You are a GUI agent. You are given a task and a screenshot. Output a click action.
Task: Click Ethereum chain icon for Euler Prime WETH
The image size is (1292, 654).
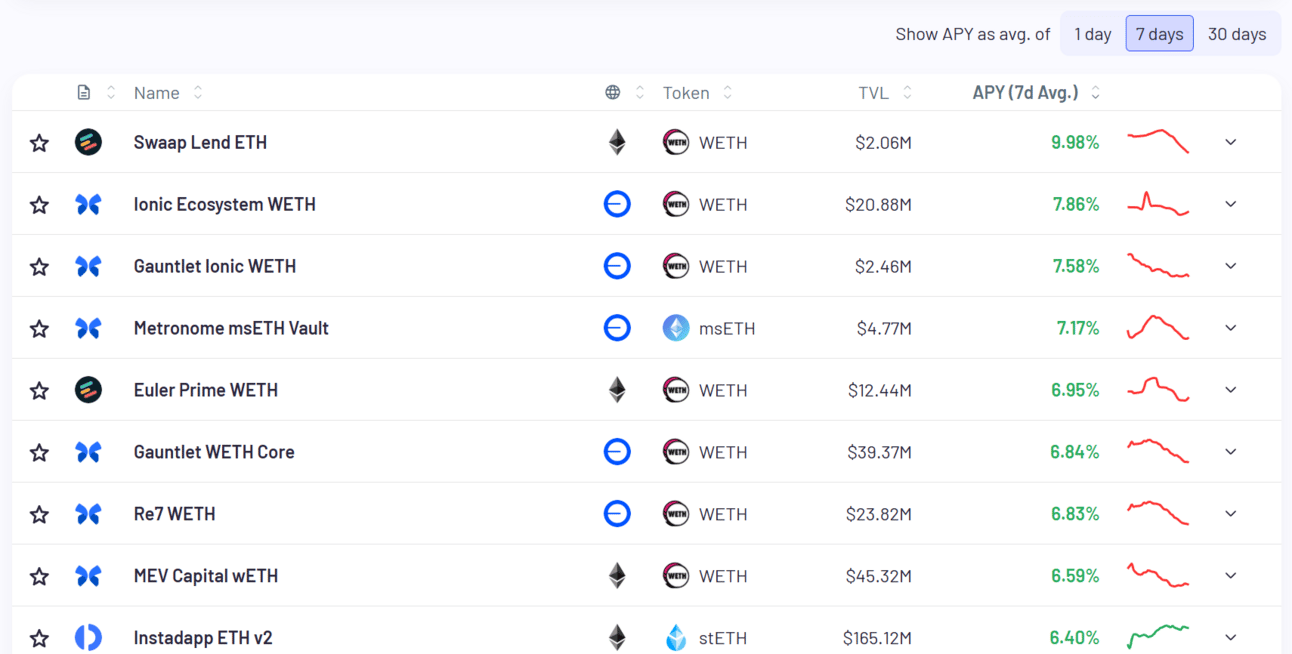(x=617, y=390)
